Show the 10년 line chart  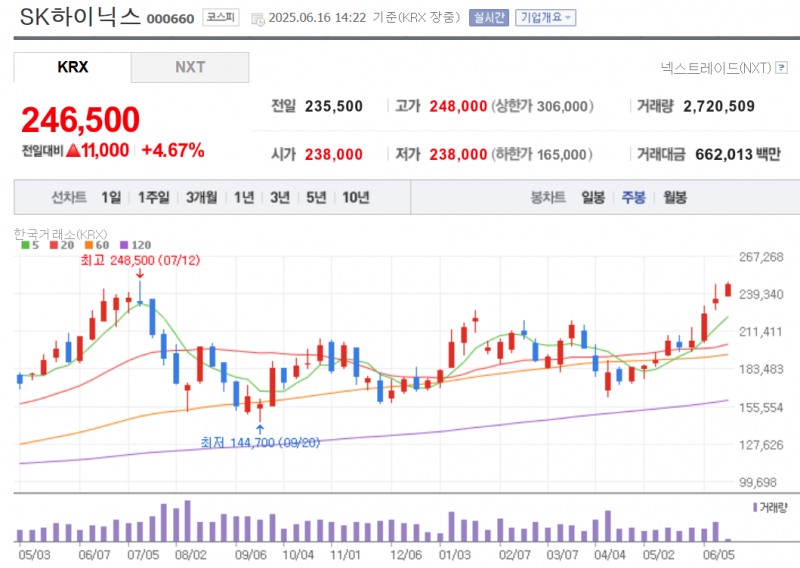(355, 197)
